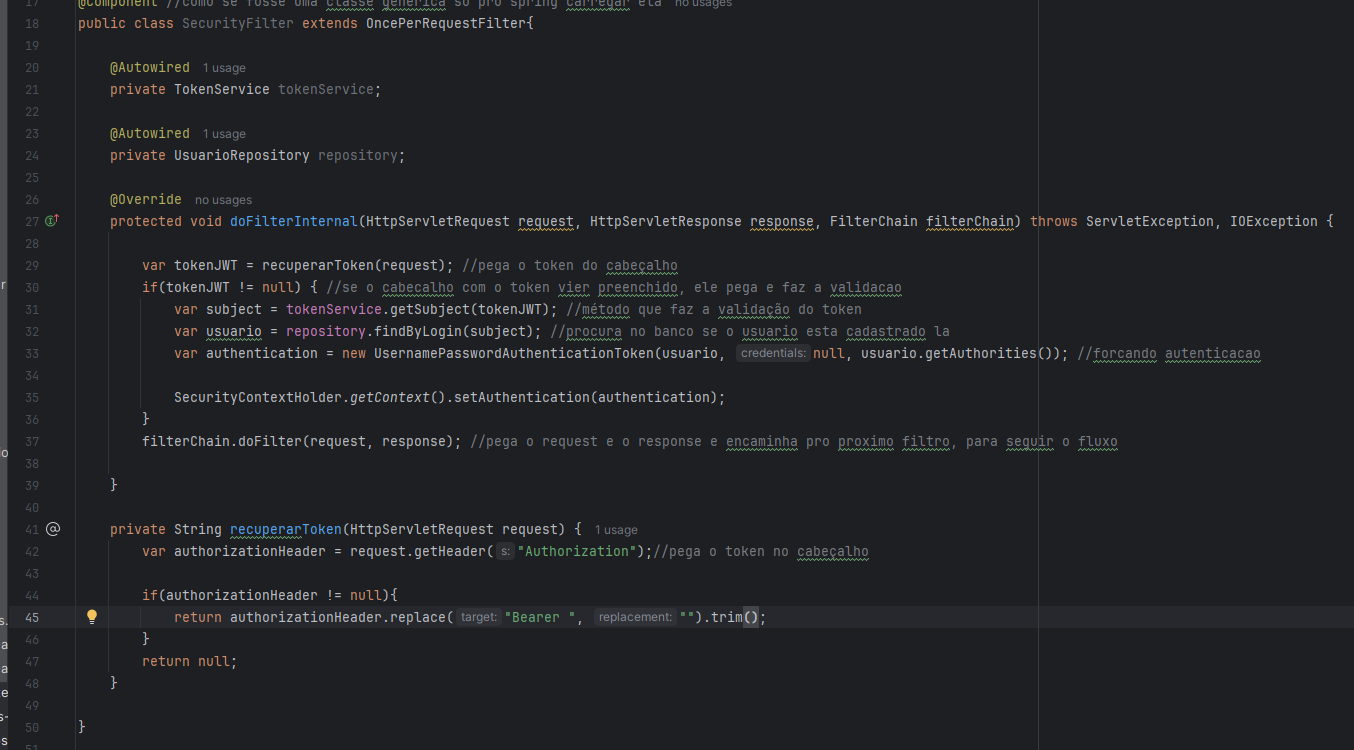The height and width of the screenshot is (750, 1354).
Task: Click the doFilterInternal method name
Action: click(294, 221)
